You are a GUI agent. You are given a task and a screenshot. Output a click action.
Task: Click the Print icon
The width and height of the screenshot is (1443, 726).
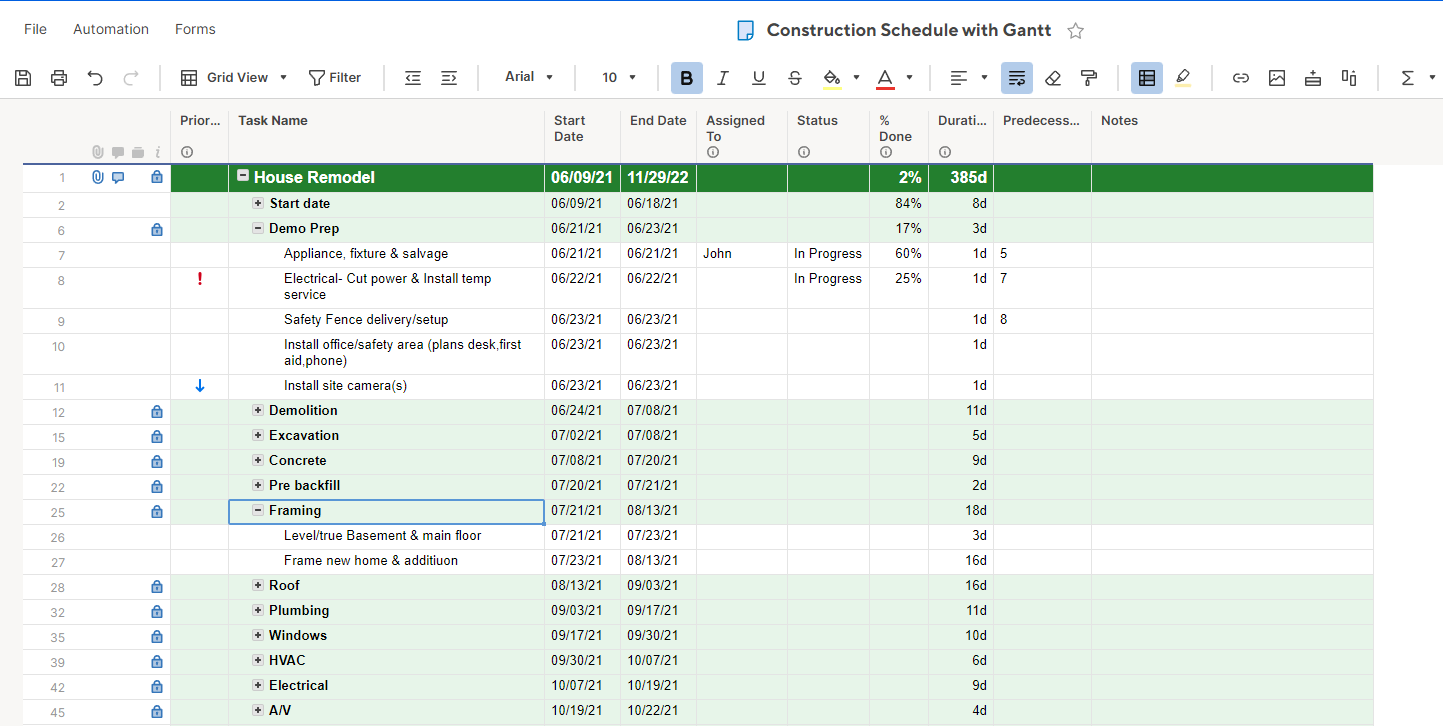(59, 78)
